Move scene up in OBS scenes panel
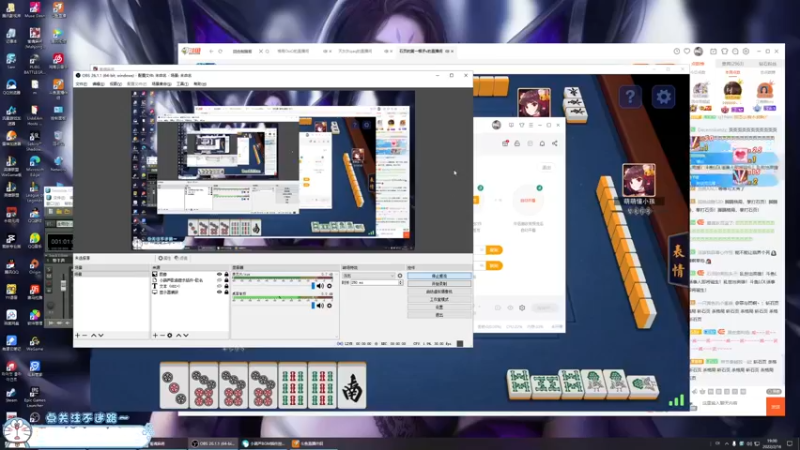 pyautogui.click(x=93, y=335)
